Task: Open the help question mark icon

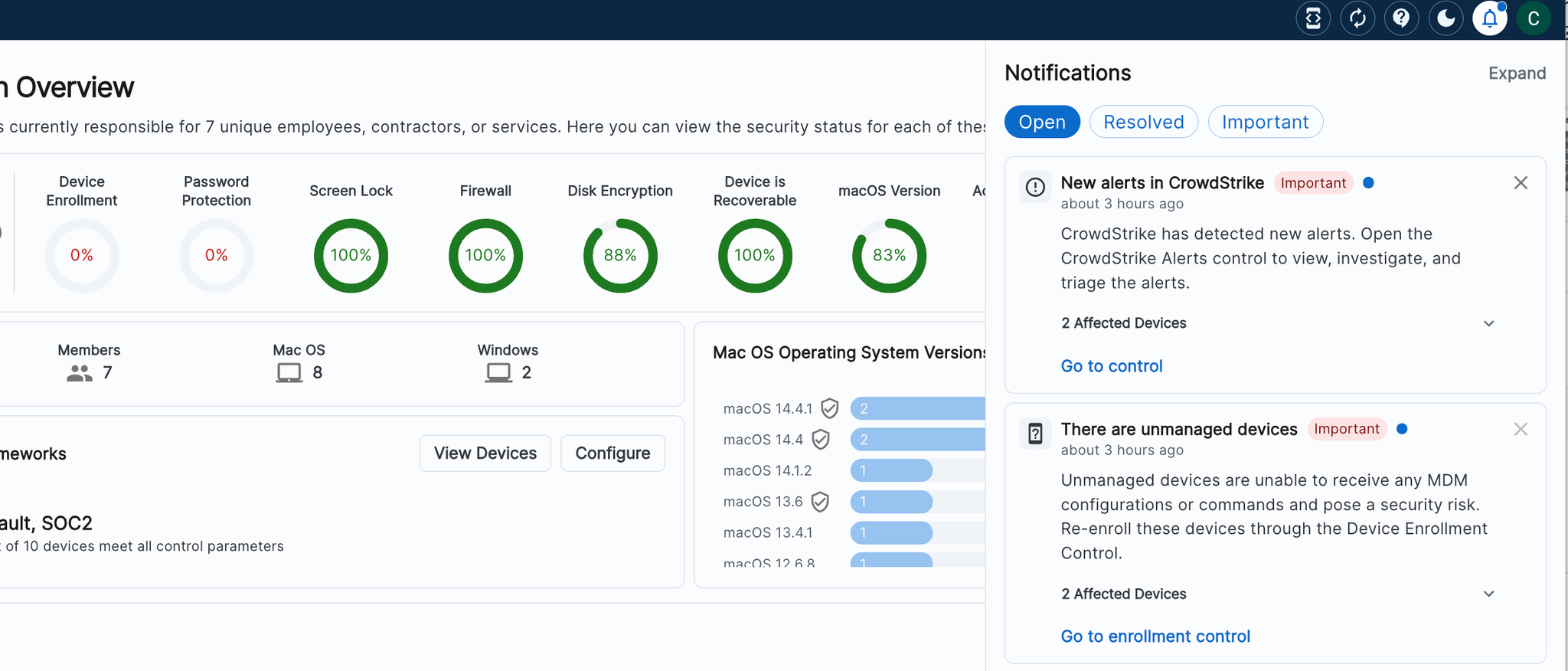Action: coord(1401,18)
